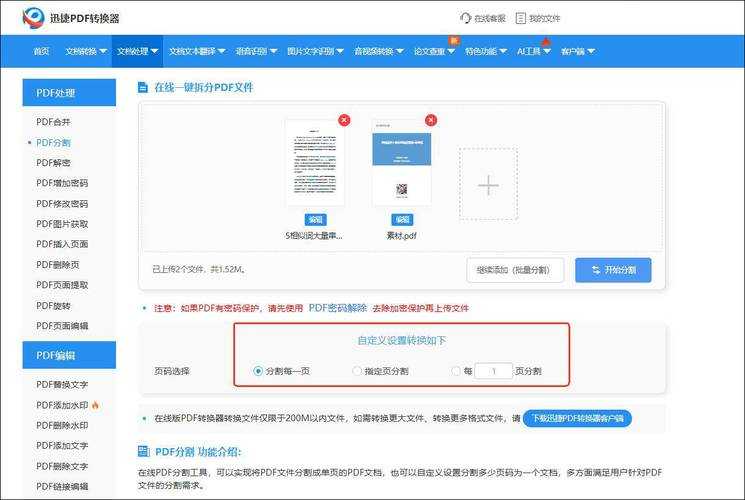Click PDF编辑 sidebar header
This screenshot has height=500, width=745.
point(69,355)
